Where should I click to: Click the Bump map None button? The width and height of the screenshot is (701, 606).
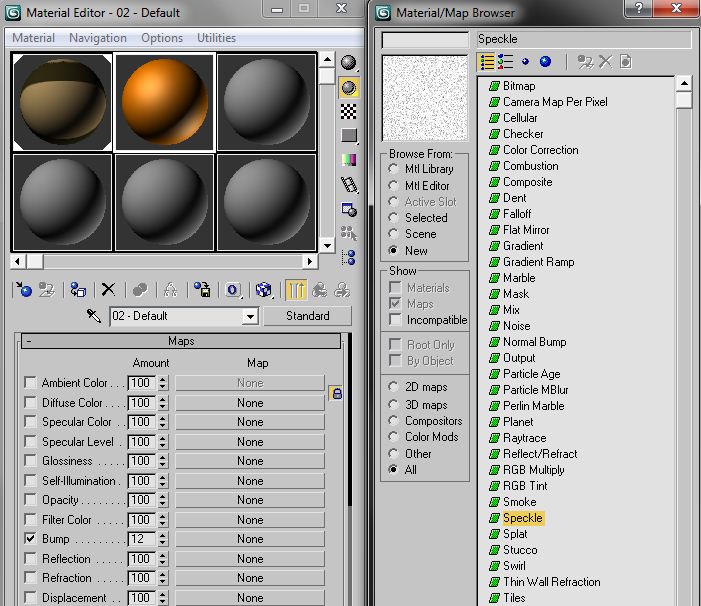pos(250,539)
